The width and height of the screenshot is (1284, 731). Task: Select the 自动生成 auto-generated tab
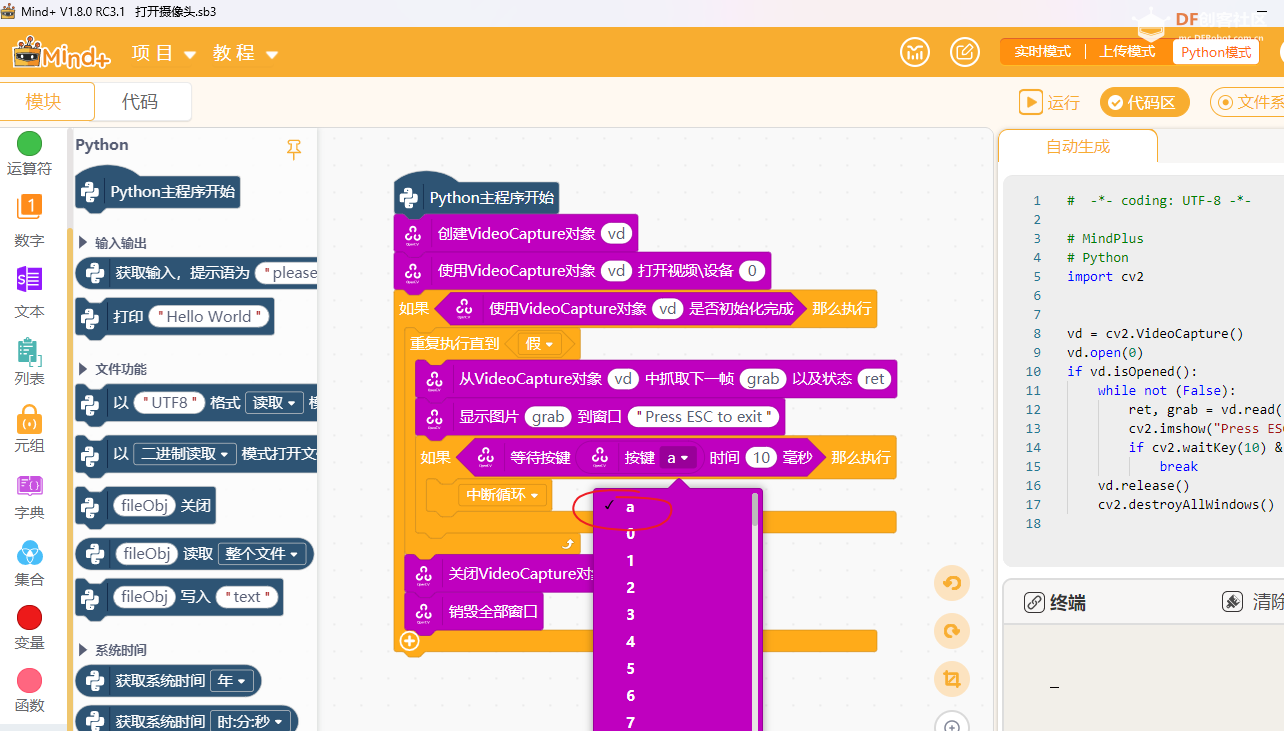[1078, 146]
